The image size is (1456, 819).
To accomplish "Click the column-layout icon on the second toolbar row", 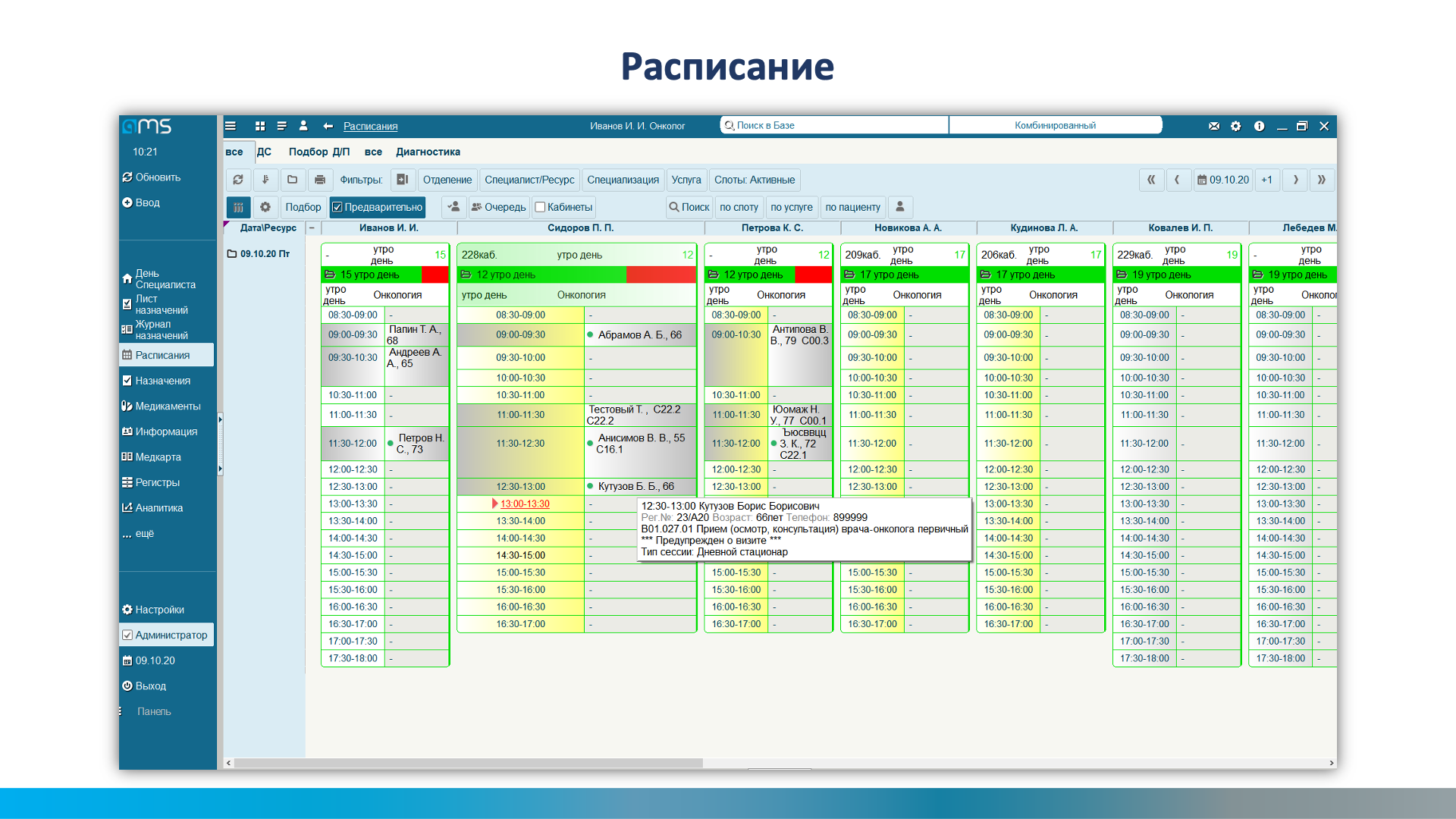I will click(238, 207).
